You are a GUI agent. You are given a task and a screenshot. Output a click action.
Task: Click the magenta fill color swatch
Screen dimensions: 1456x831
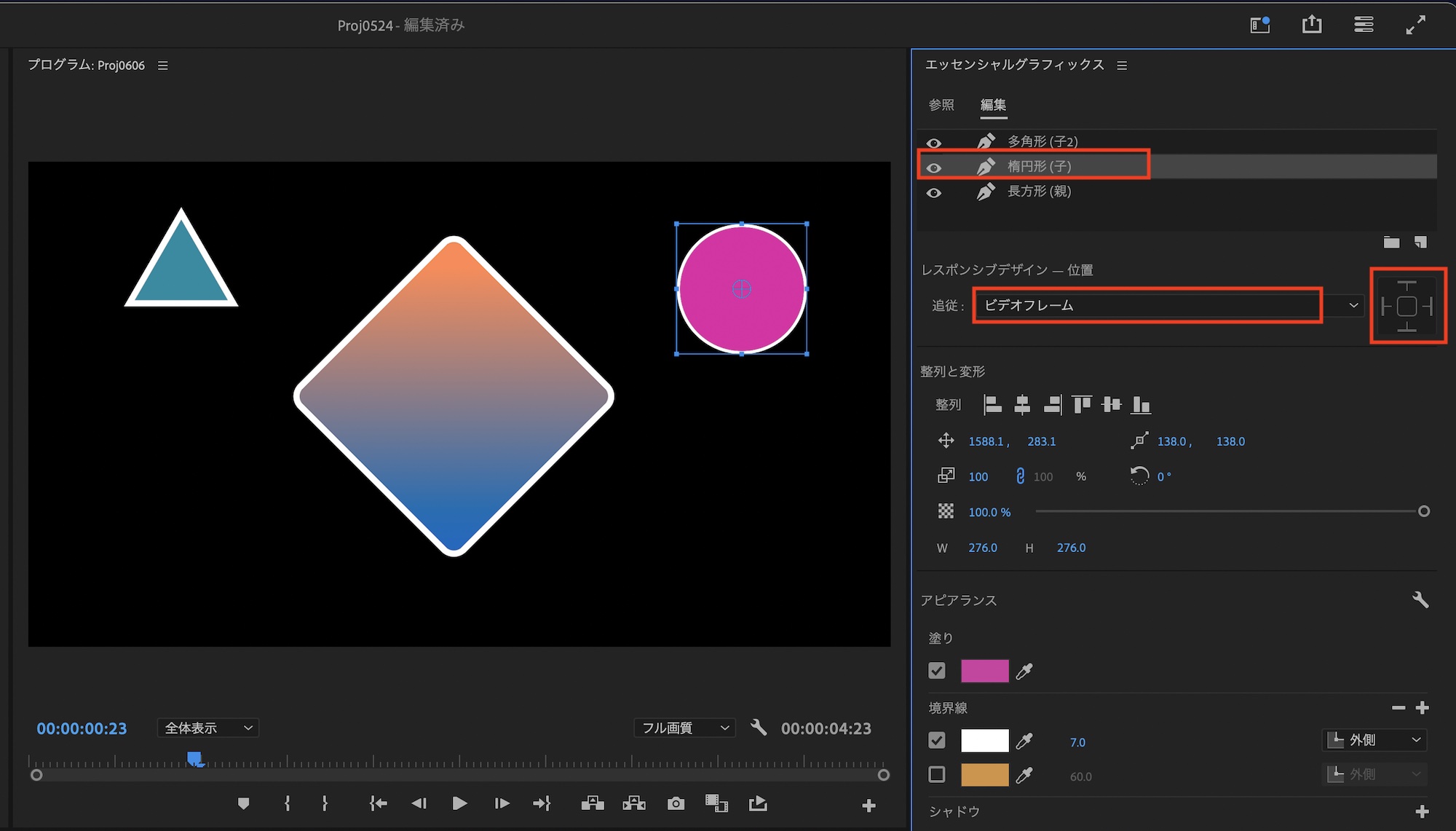[984, 671]
